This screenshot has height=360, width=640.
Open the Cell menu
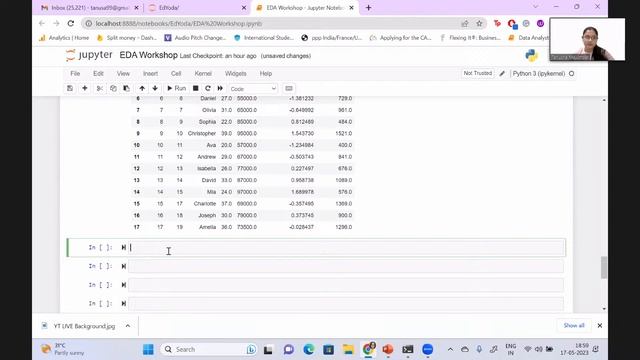(176, 73)
